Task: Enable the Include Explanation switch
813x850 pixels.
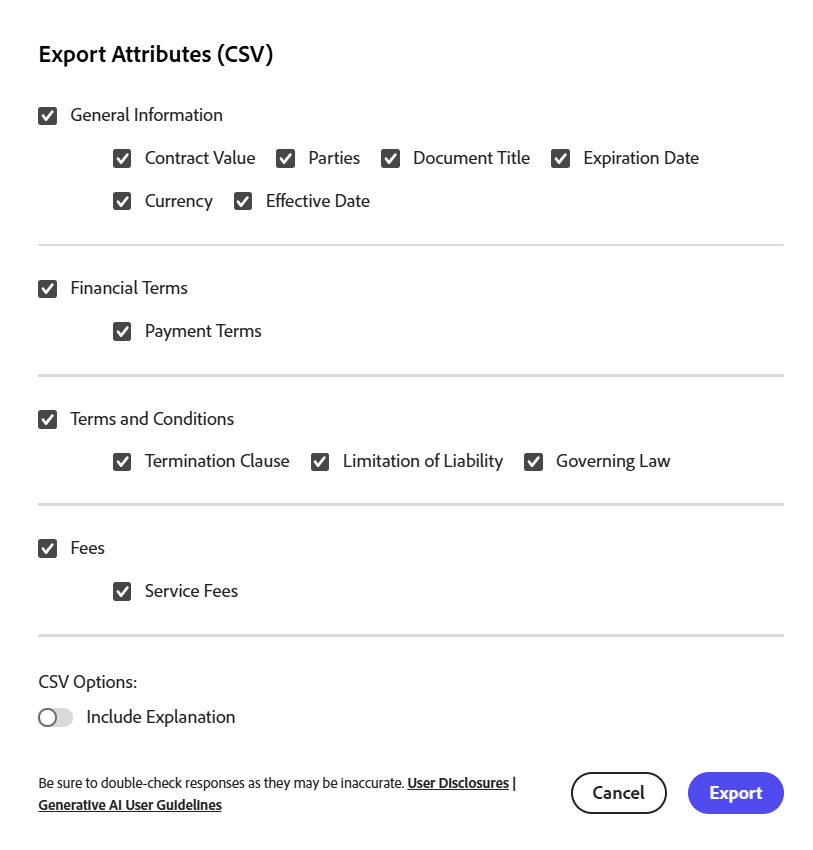Action: tap(56, 718)
